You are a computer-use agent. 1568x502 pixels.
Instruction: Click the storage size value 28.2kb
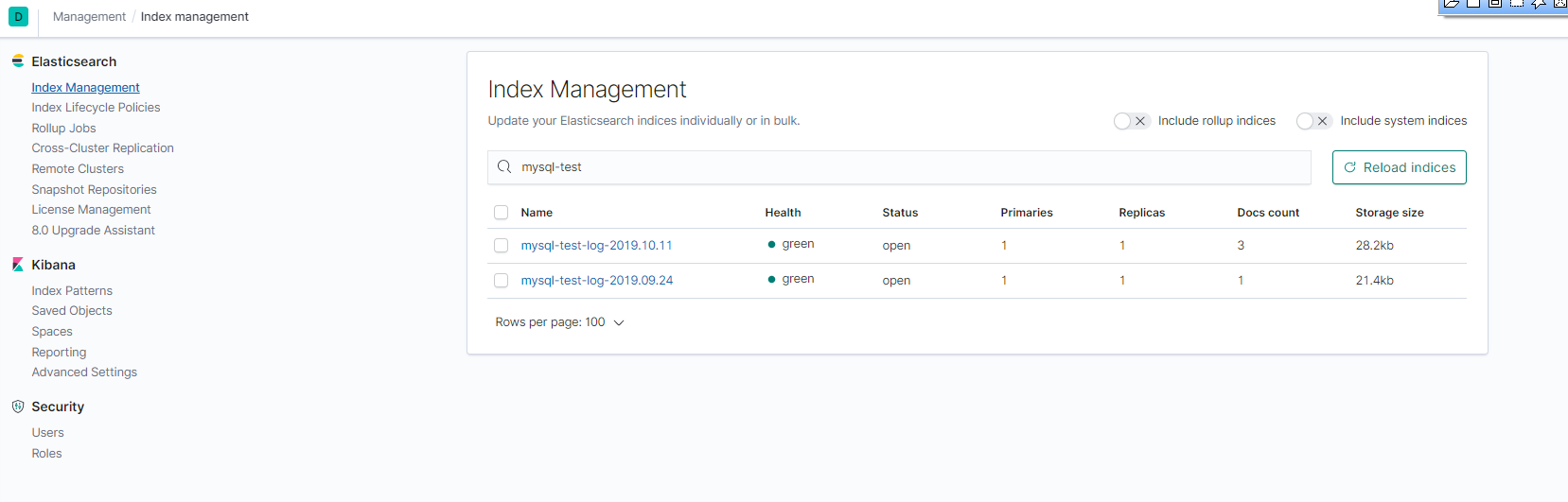coord(1374,246)
